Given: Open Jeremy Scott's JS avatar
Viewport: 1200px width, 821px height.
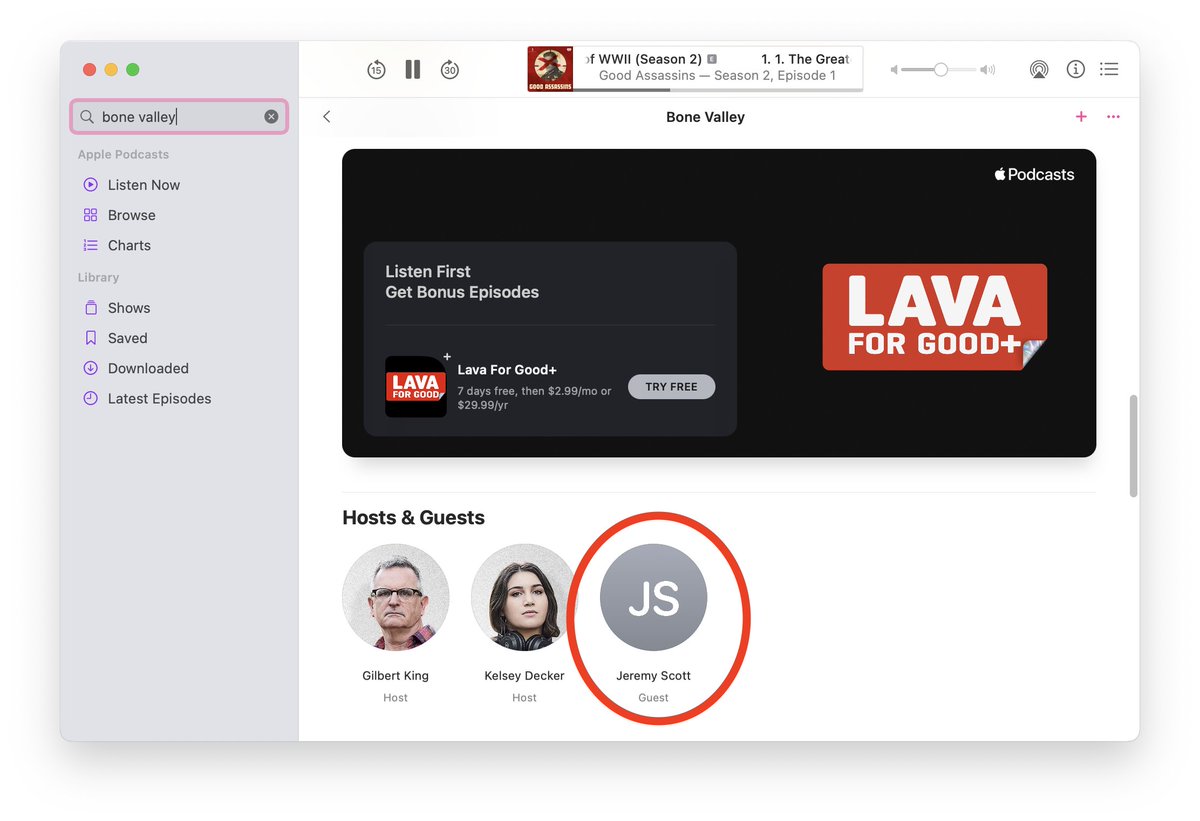Looking at the screenshot, I should (653, 598).
